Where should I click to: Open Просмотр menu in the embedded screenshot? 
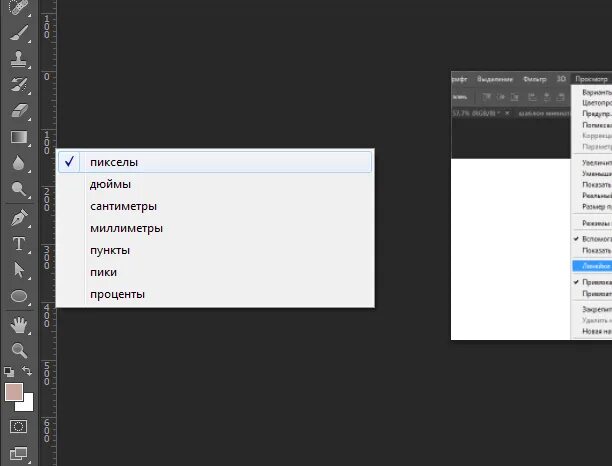(591, 79)
